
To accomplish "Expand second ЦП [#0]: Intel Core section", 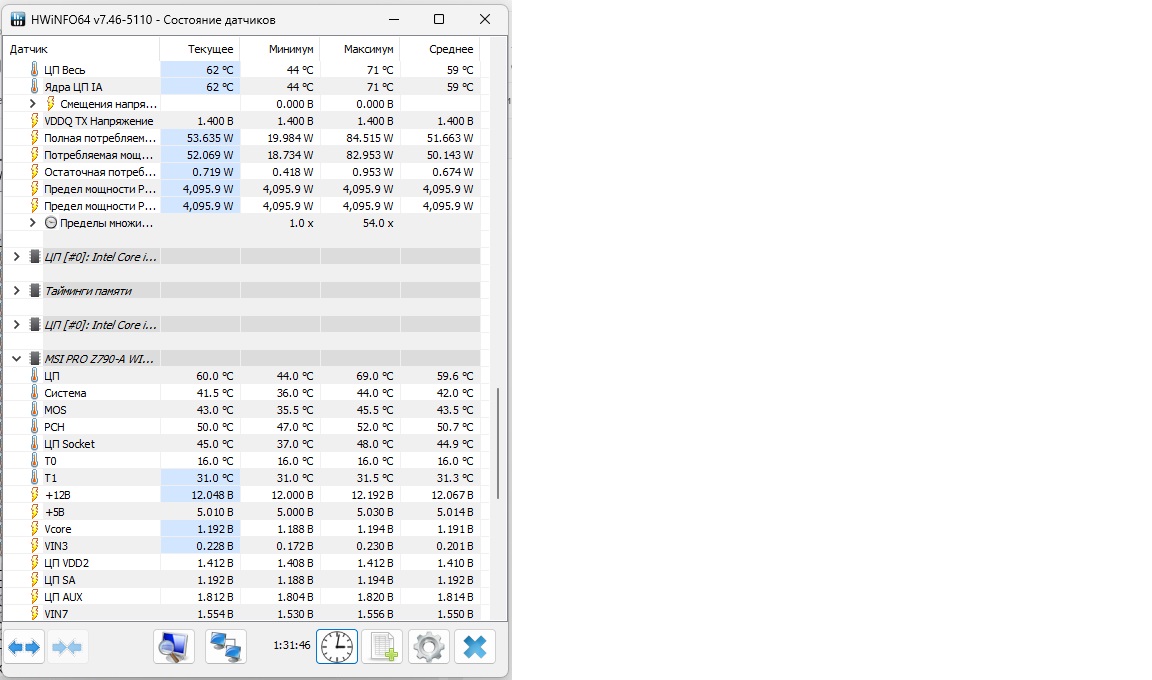I will tap(16, 325).
